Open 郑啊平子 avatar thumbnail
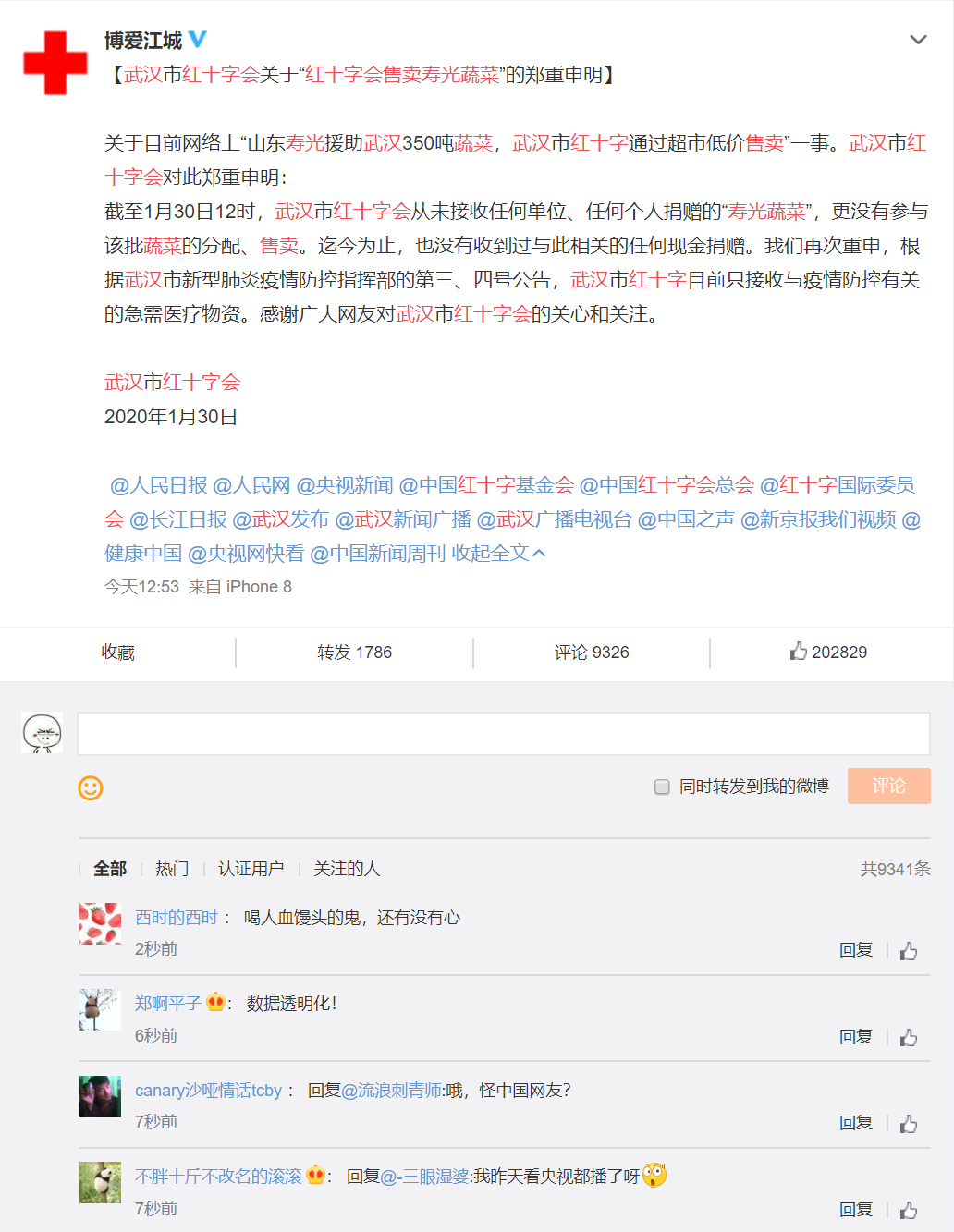The width and height of the screenshot is (954, 1232). [100, 1010]
